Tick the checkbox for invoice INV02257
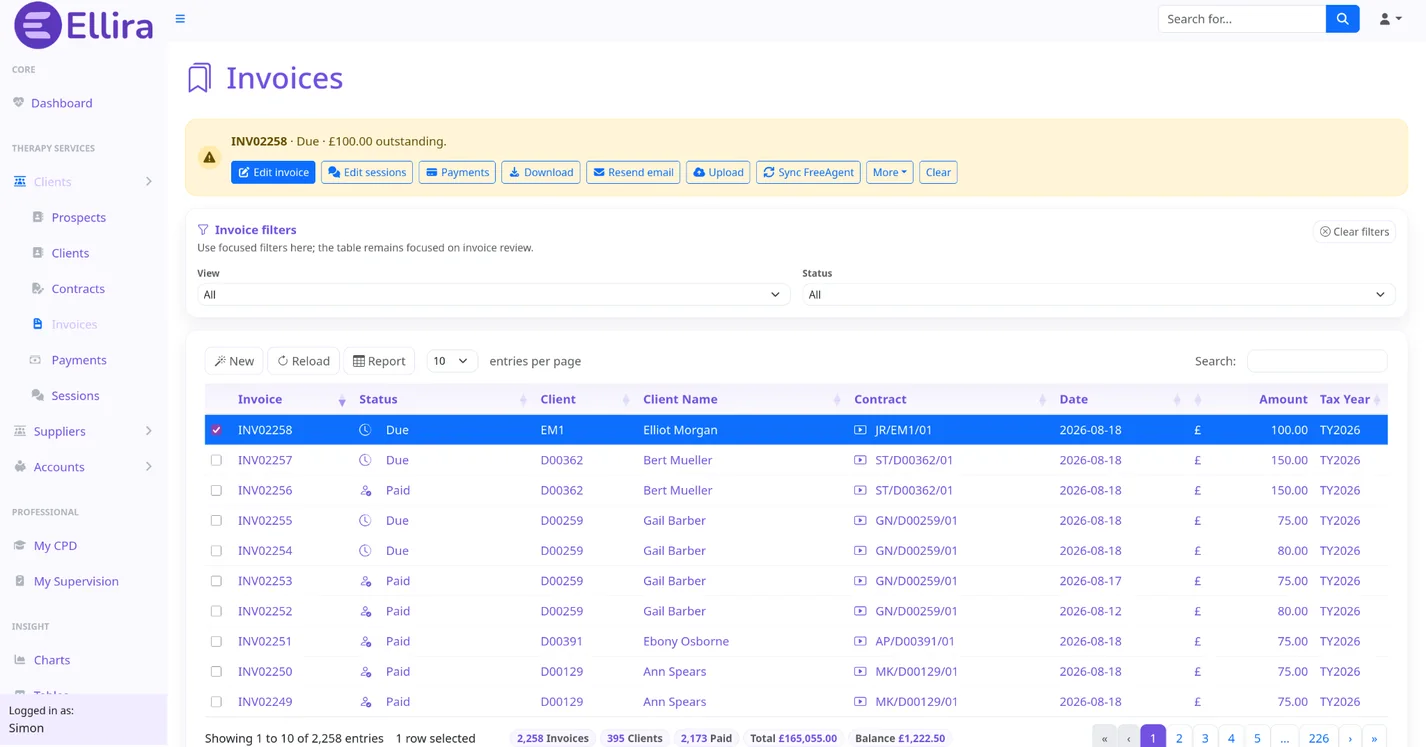Image resolution: width=1426 pixels, height=747 pixels. (x=216, y=460)
